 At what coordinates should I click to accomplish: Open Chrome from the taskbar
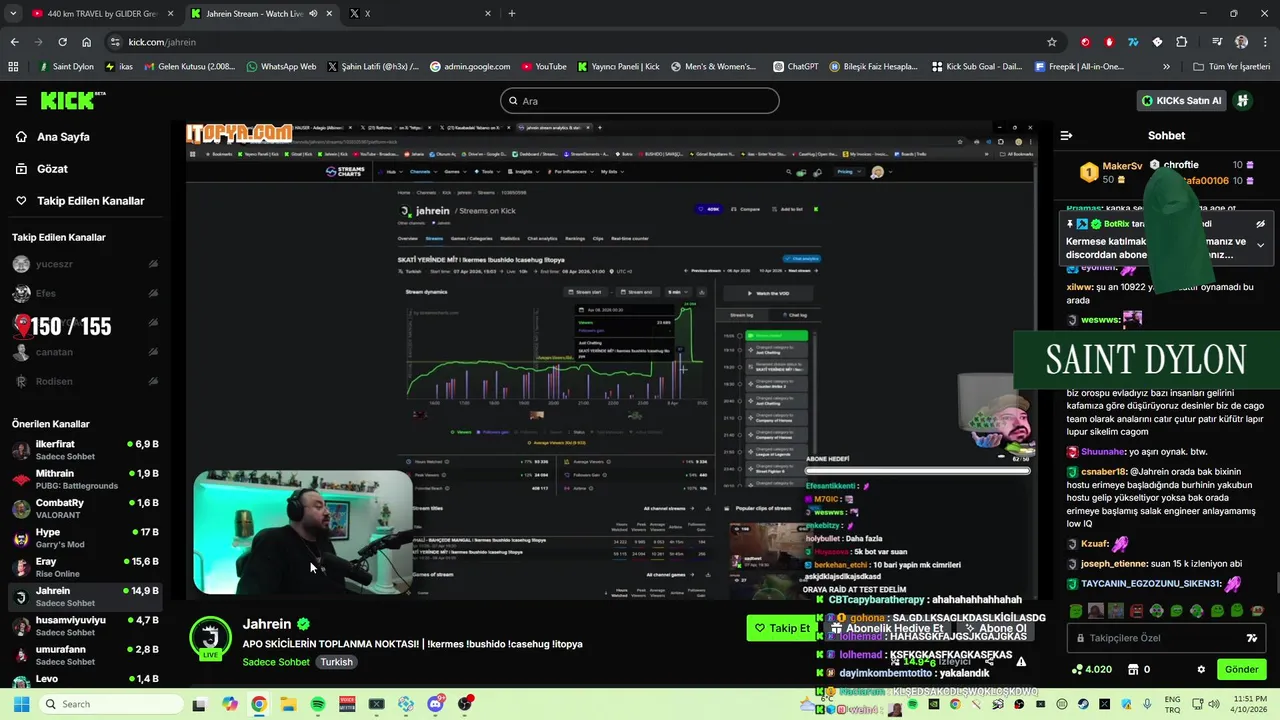click(x=259, y=704)
